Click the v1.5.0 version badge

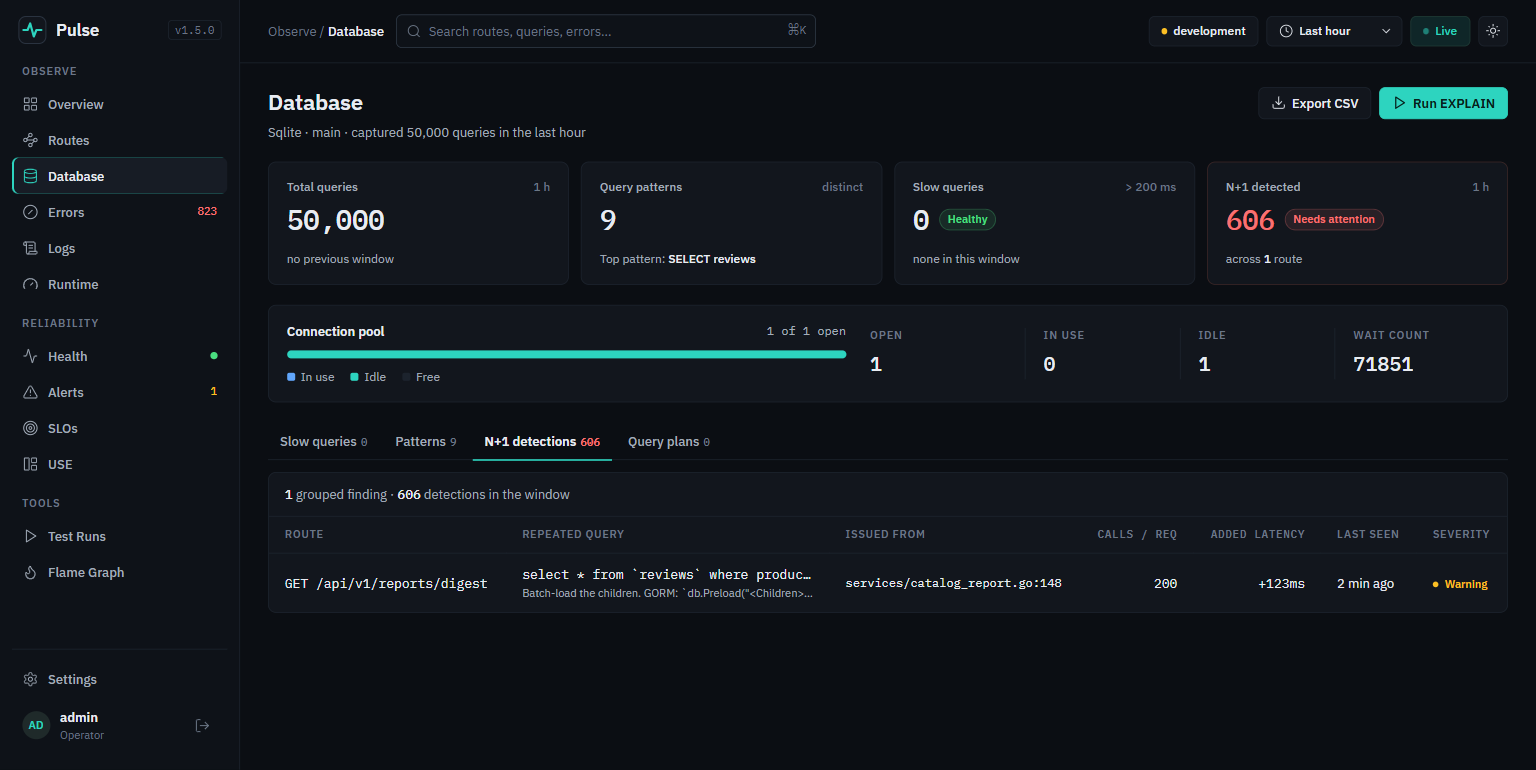tap(195, 30)
